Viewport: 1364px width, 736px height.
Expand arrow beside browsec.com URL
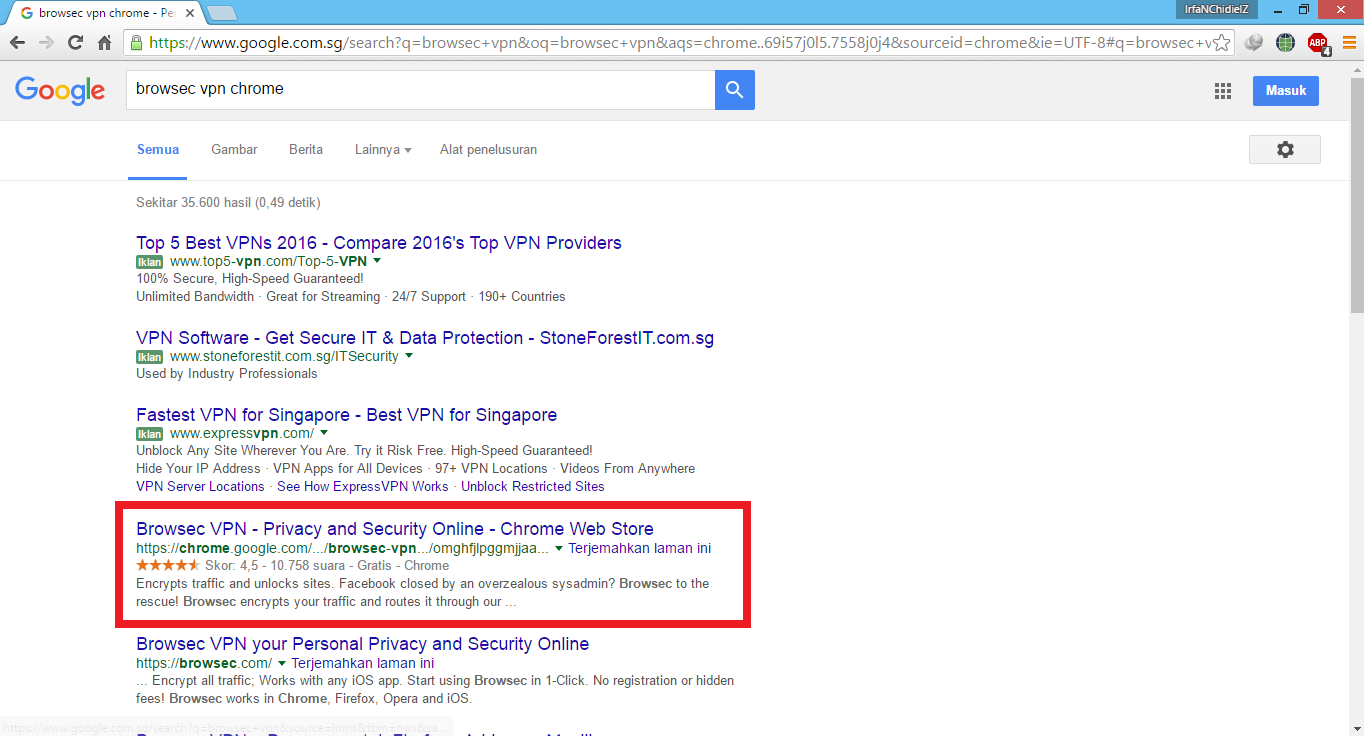(x=282, y=663)
